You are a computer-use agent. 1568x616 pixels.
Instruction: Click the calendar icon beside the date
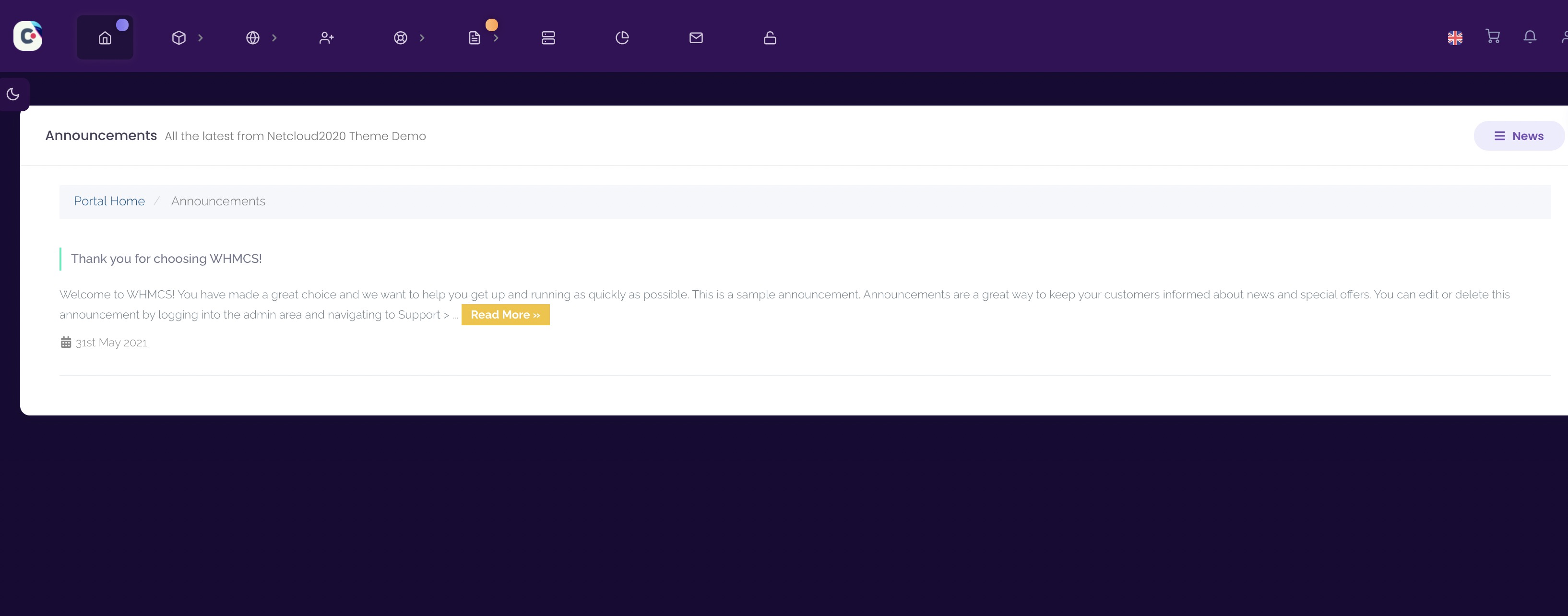[66, 342]
